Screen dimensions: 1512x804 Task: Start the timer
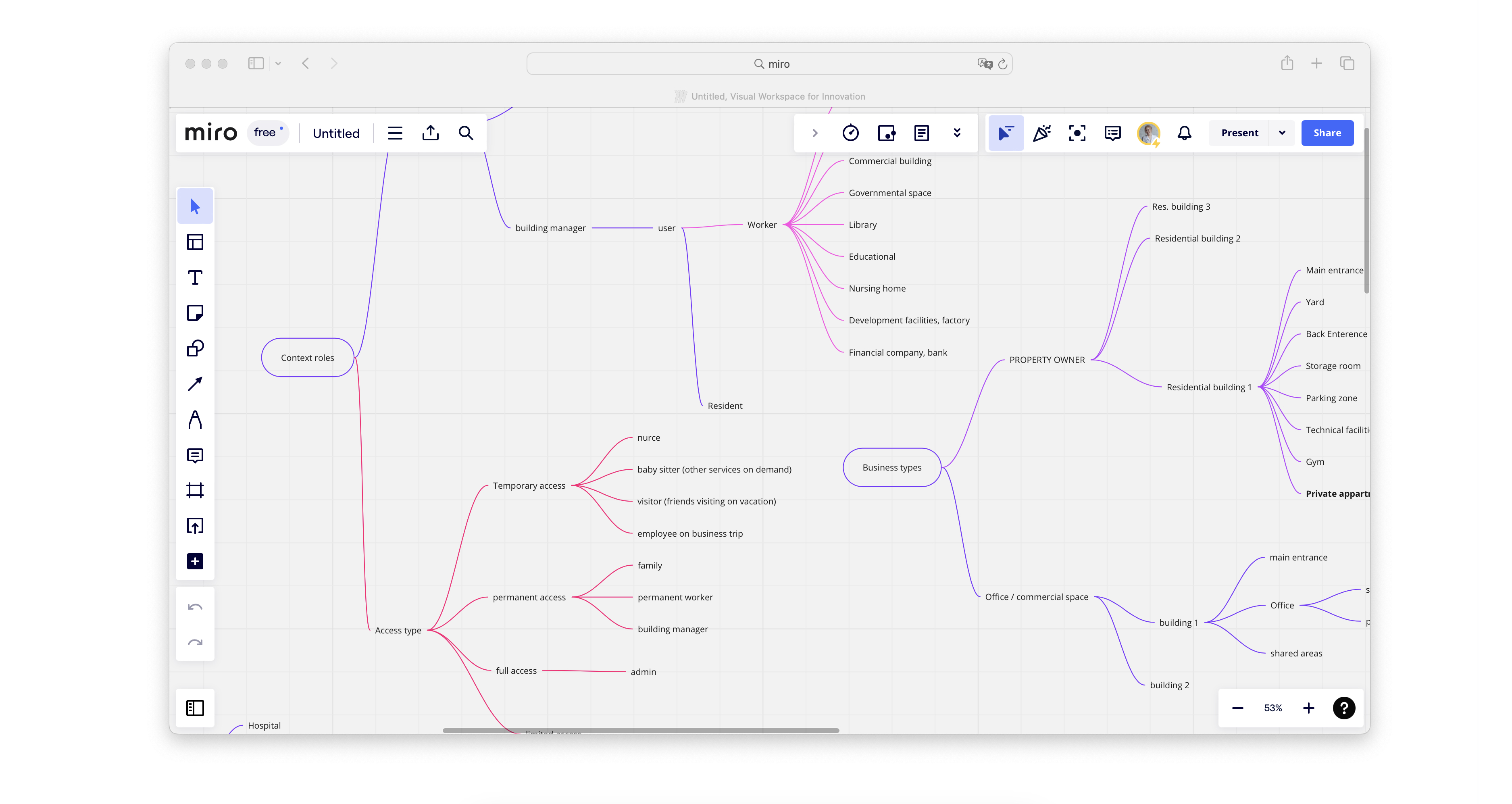pyautogui.click(x=850, y=133)
